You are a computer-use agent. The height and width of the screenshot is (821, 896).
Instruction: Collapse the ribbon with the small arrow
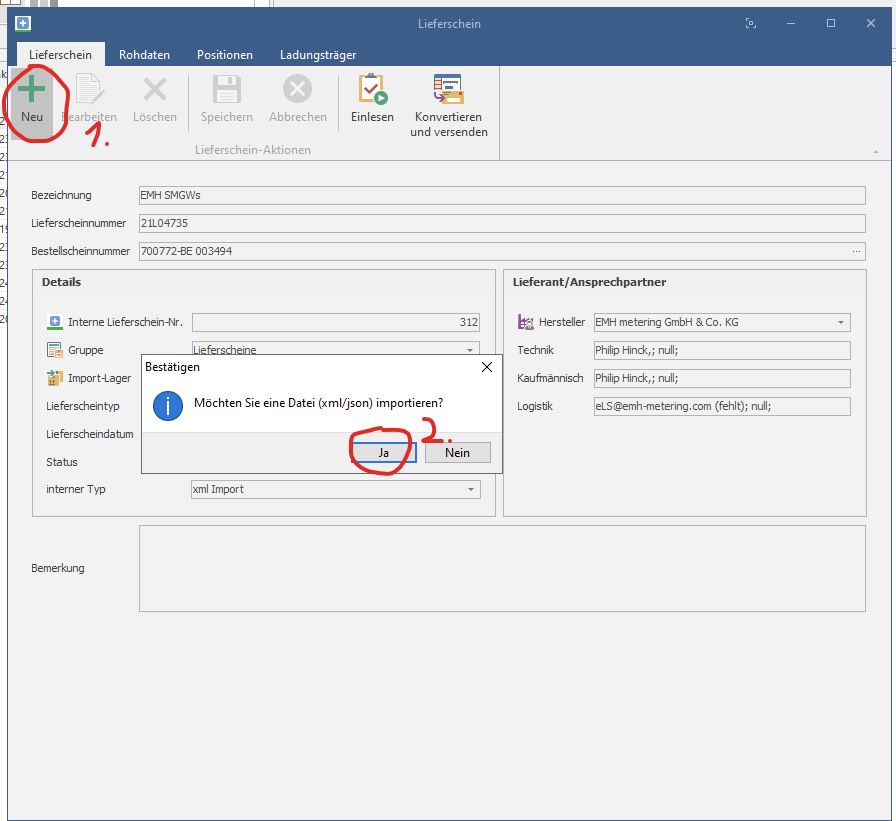point(876,151)
